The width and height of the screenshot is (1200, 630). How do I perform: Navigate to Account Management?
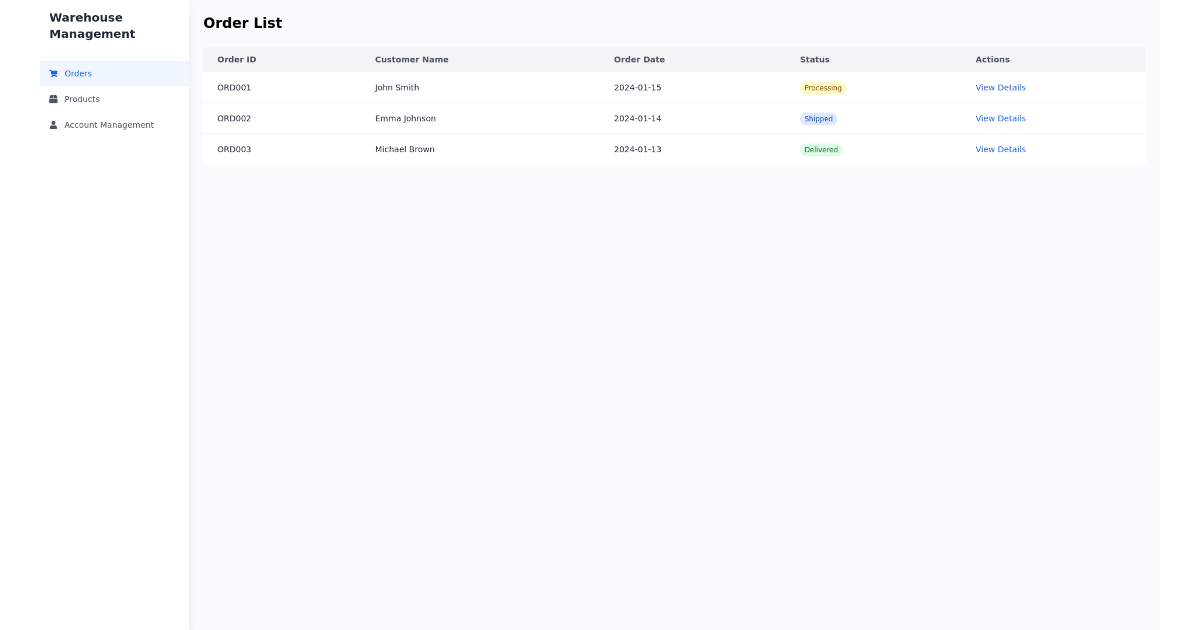tap(108, 124)
